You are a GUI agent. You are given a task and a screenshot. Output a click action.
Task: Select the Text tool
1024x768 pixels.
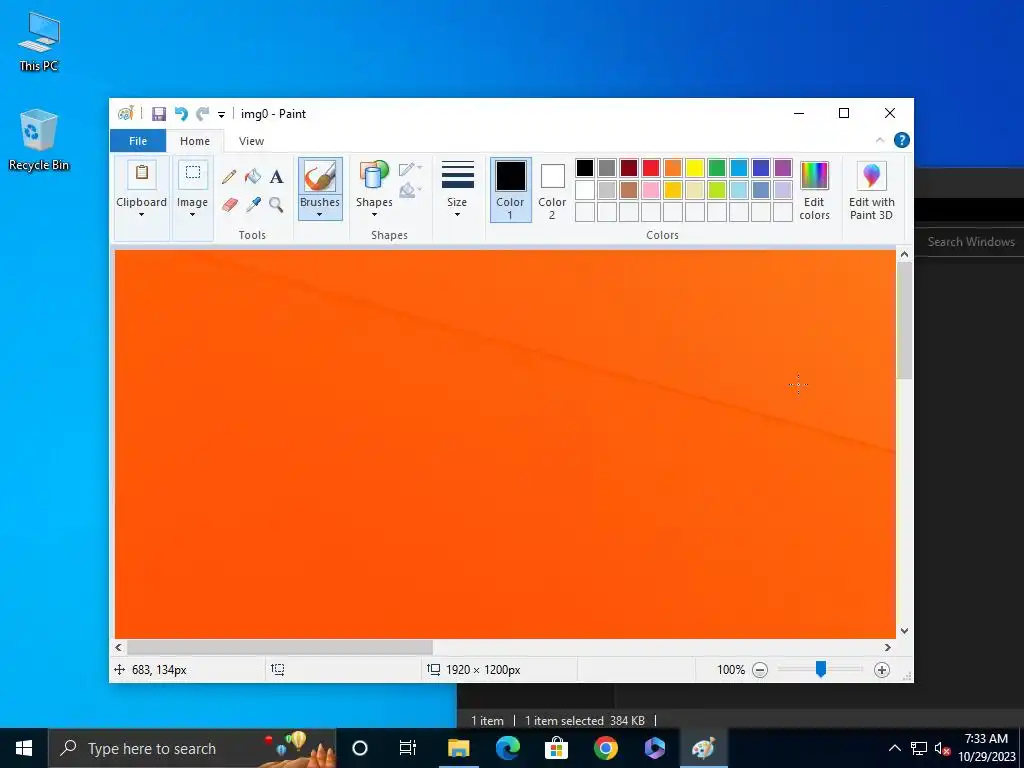pos(276,176)
